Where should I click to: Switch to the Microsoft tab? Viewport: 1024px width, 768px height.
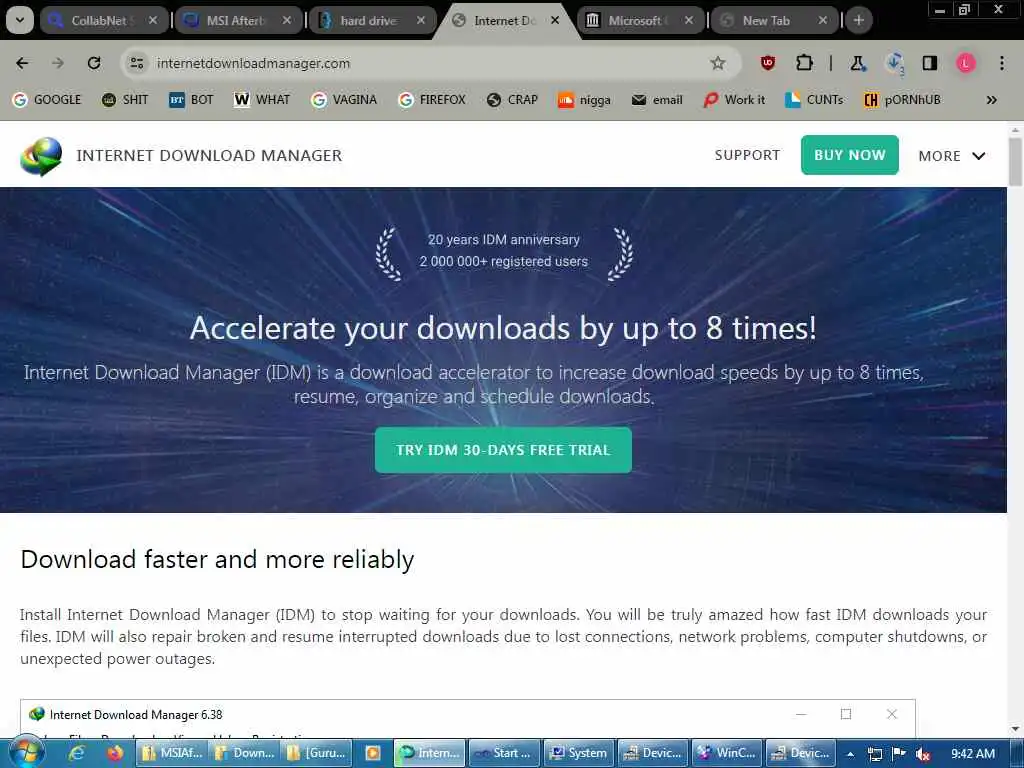640,20
